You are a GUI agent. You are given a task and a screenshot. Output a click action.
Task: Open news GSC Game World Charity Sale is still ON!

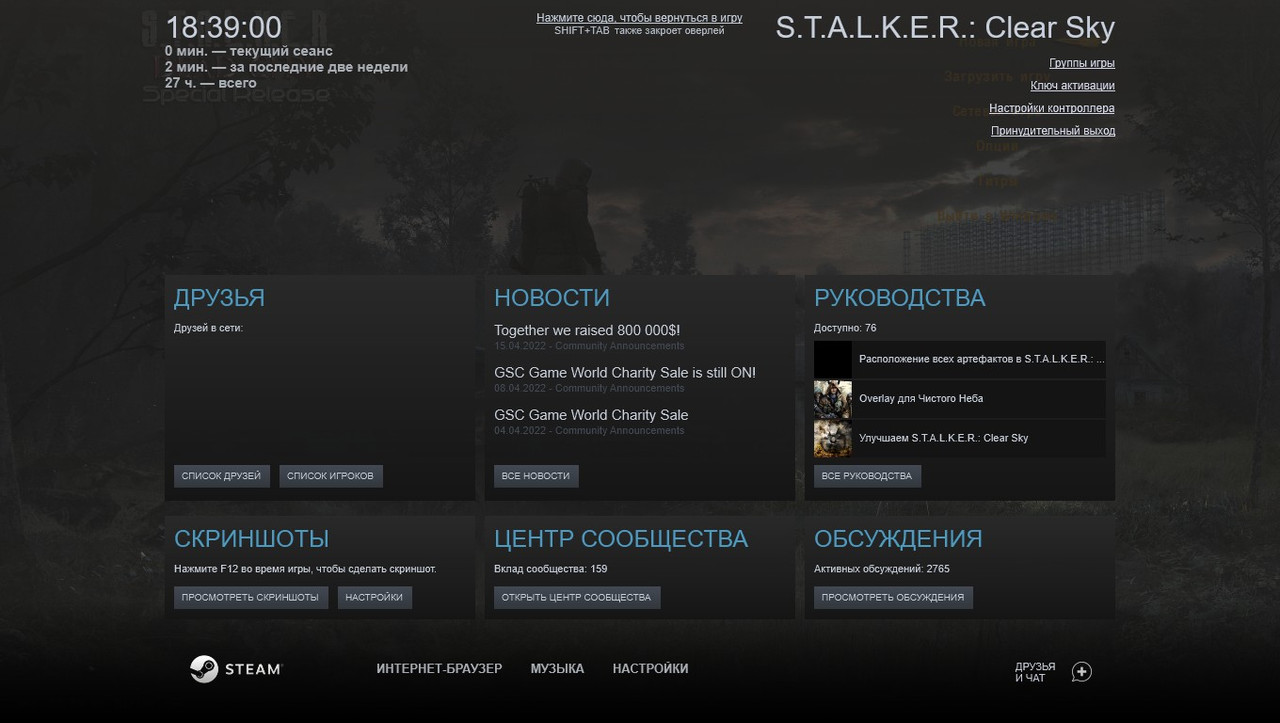(625, 373)
